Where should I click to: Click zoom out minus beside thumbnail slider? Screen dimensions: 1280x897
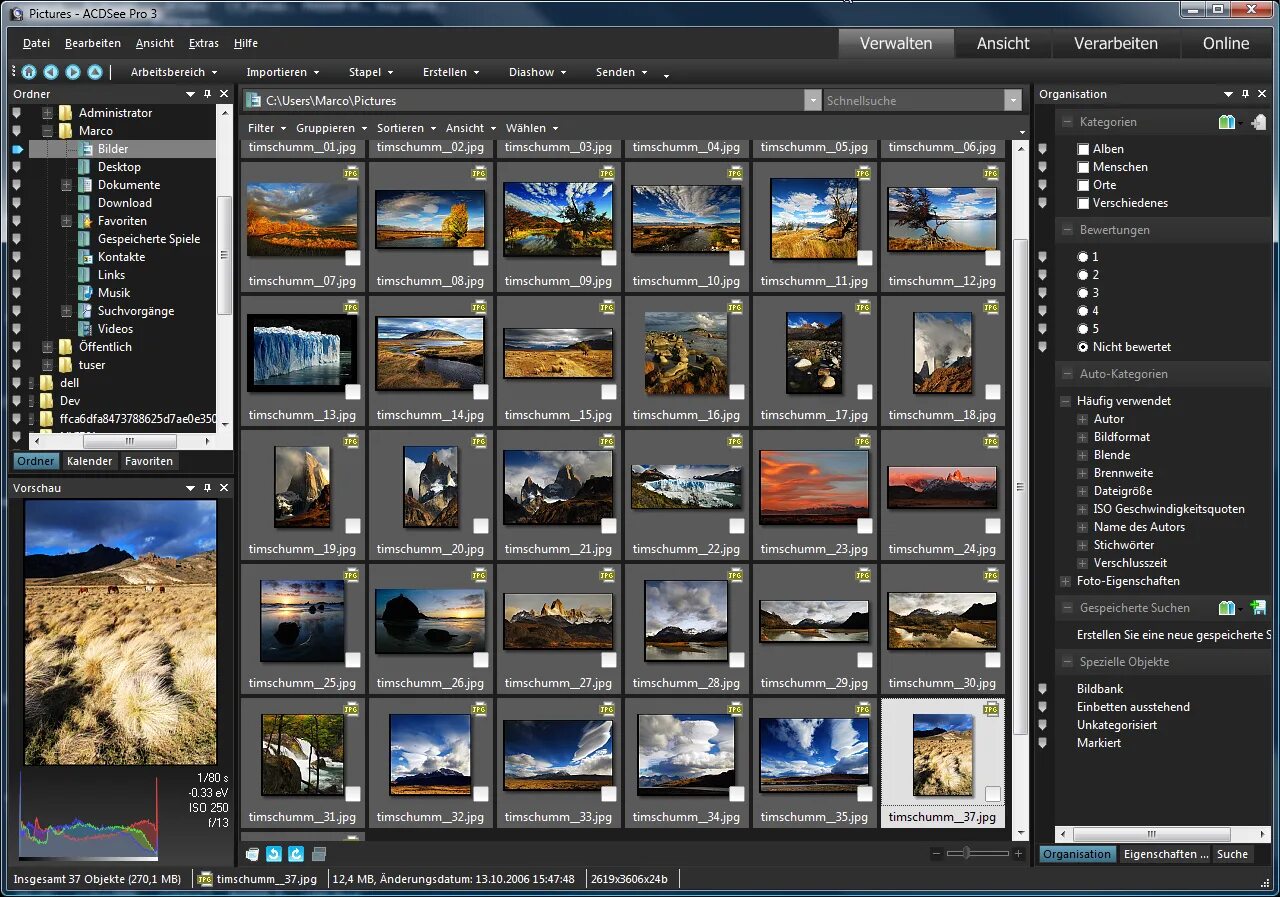coord(936,854)
